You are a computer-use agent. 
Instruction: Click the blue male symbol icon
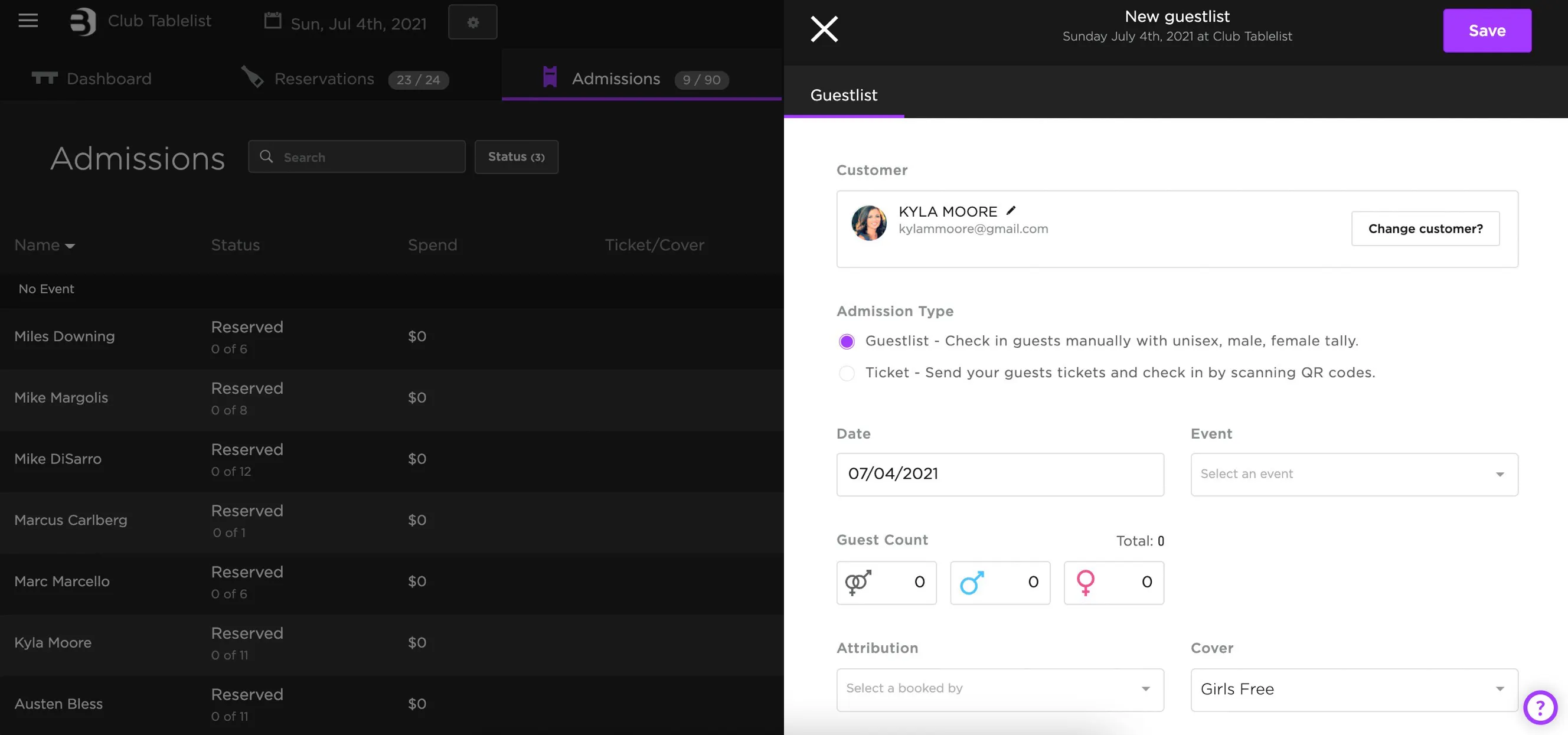(972, 583)
